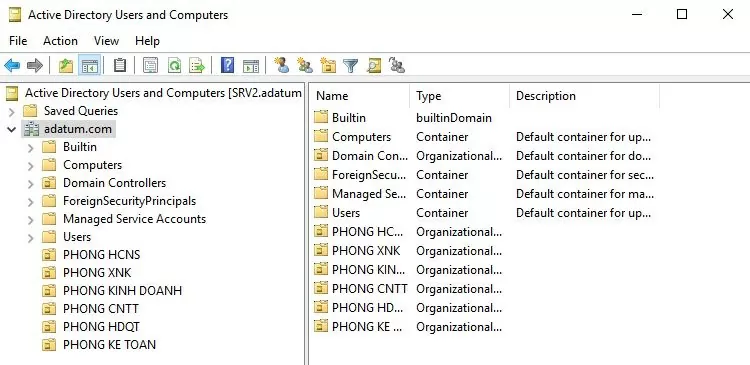Click Domain Controllers OU icon in tree
Screen dimensions: 750x365
pyautogui.click(x=49, y=183)
